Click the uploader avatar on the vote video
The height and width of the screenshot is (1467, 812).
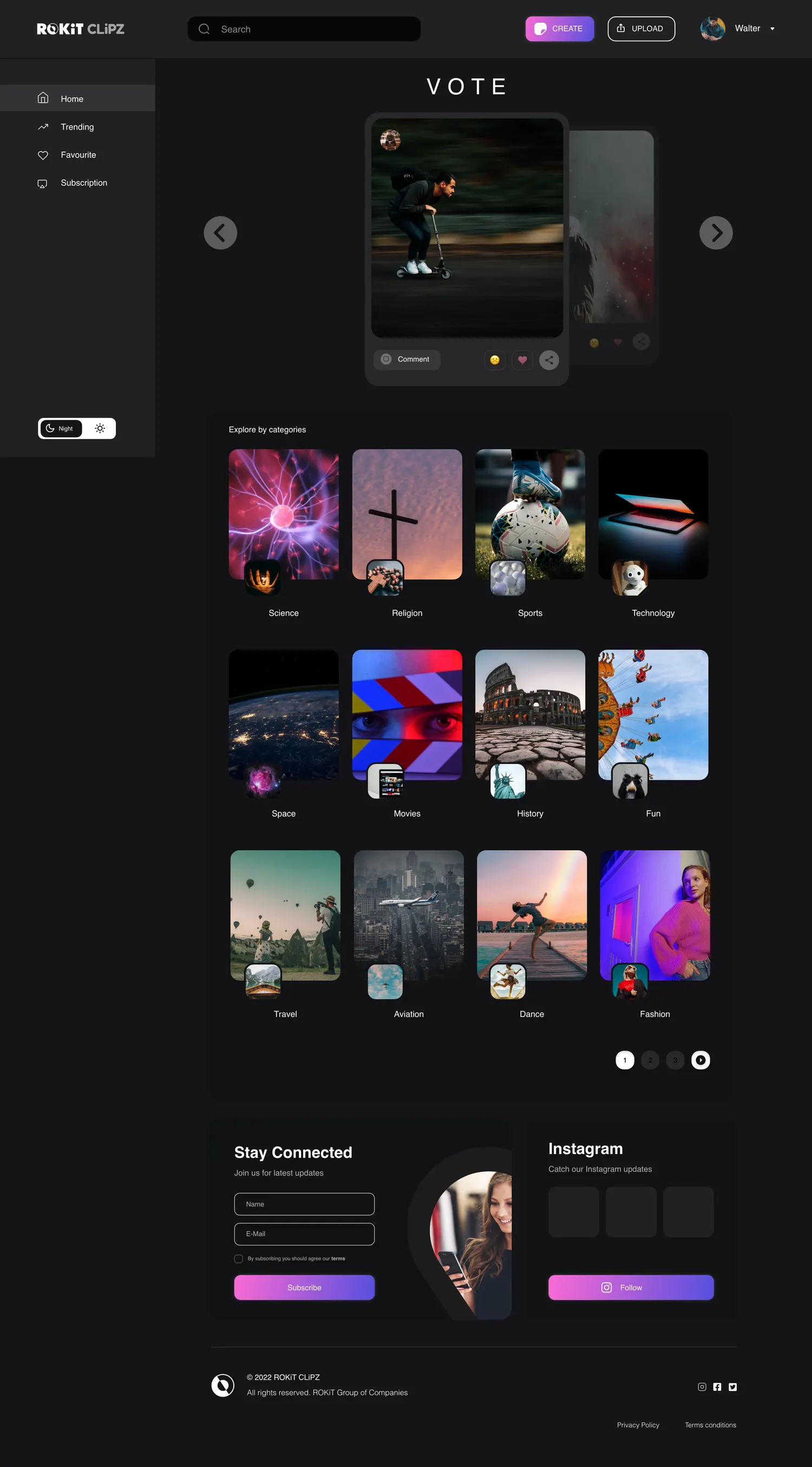390,140
